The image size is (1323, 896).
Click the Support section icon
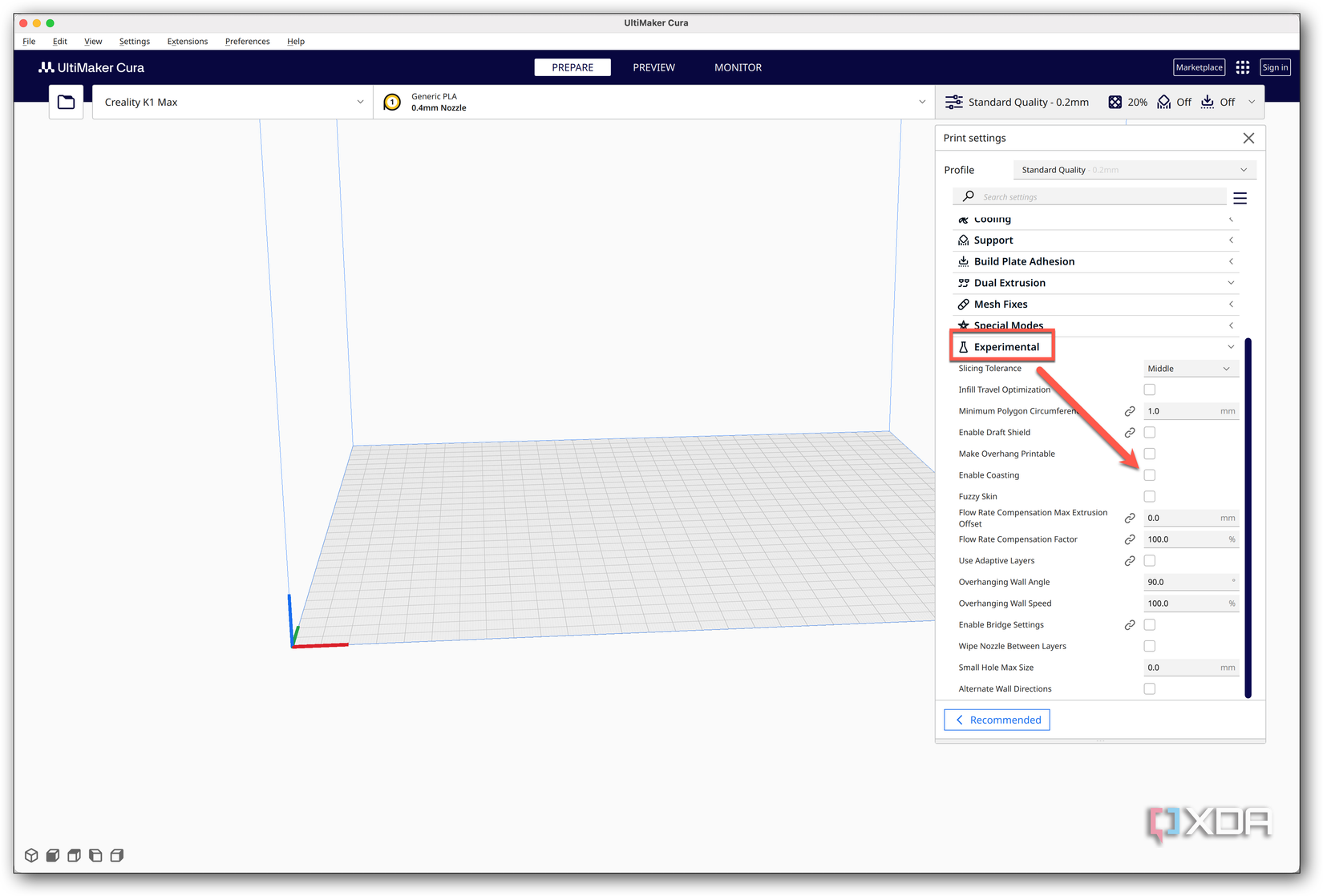click(963, 240)
